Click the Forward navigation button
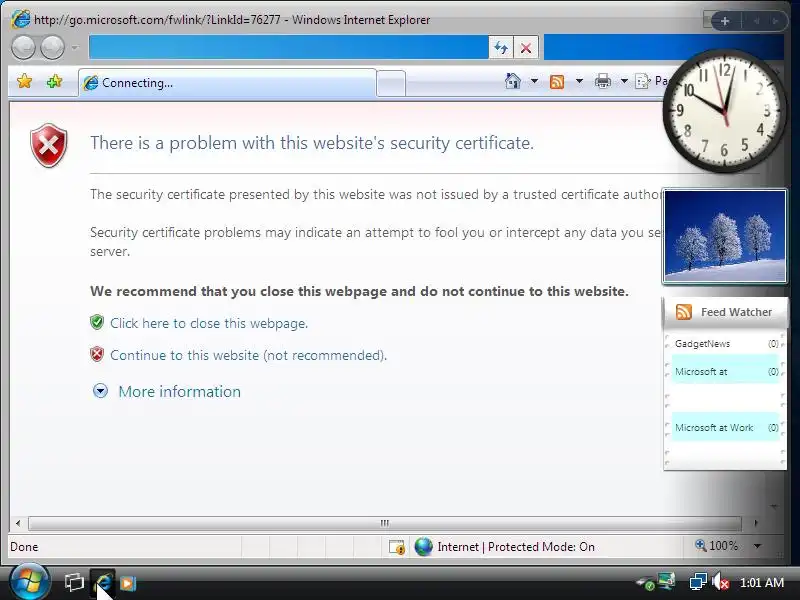This screenshot has width=800, height=600. [x=52, y=48]
